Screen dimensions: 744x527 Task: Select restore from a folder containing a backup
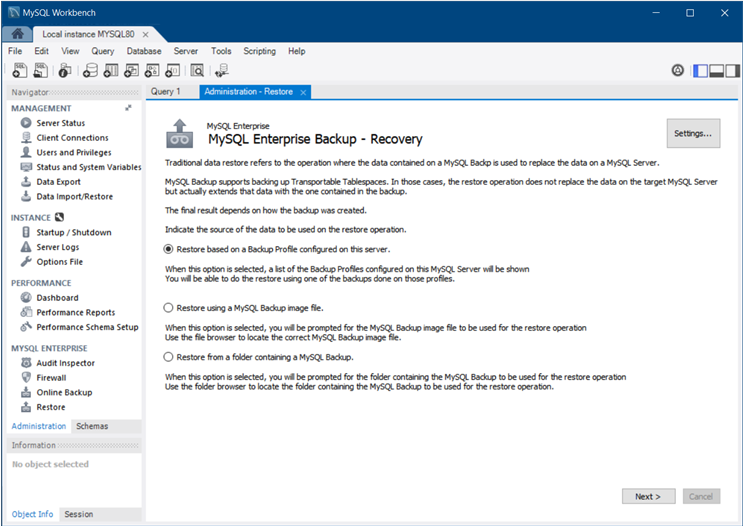point(168,356)
